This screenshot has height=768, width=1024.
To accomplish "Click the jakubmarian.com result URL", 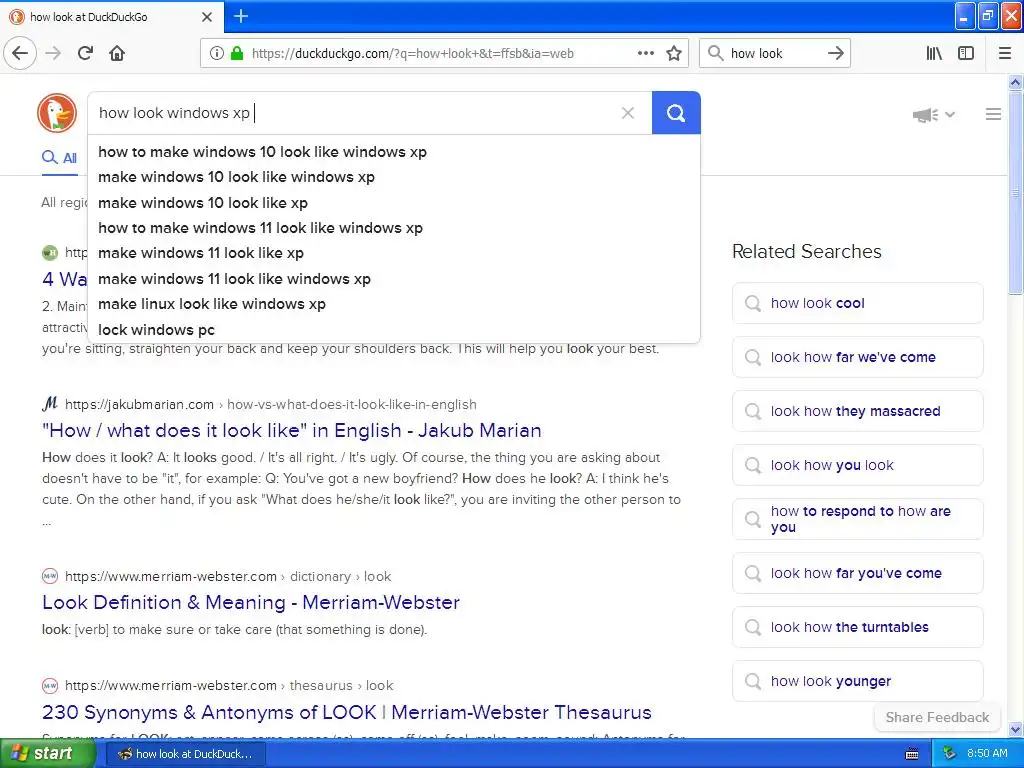I will tap(270, 404).
